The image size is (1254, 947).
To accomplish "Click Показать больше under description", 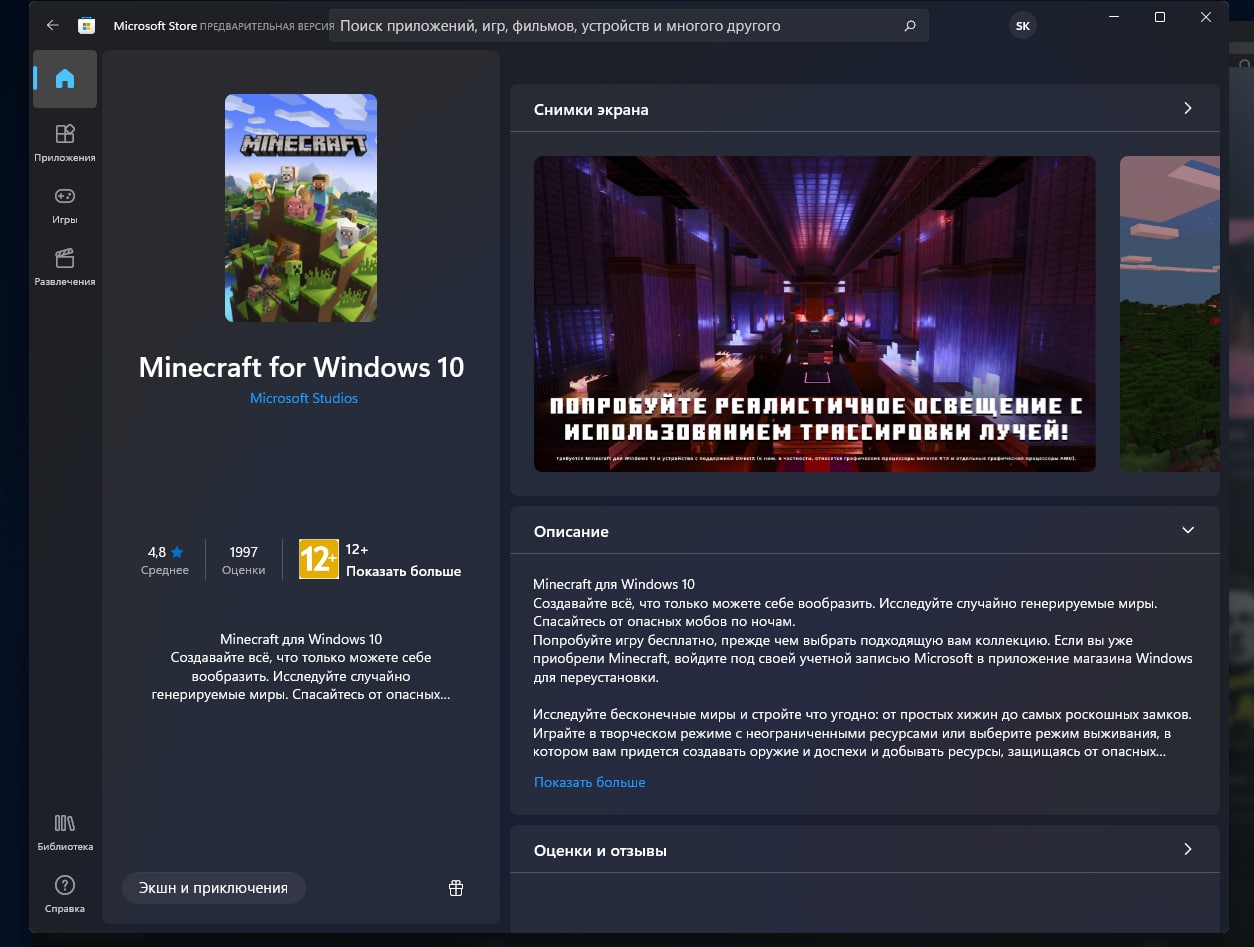I will coord(590,782).
